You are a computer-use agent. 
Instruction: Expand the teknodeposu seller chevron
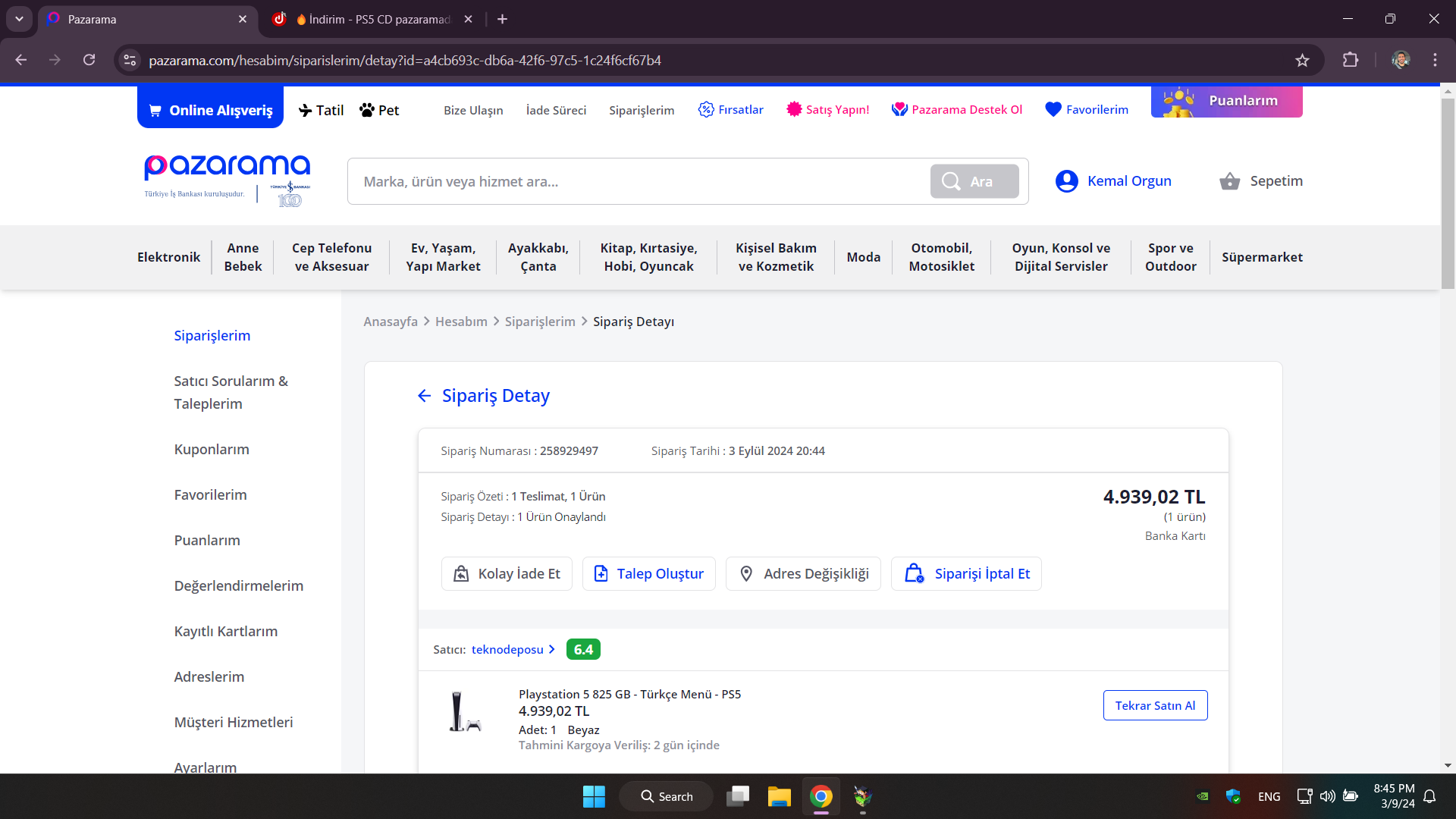tap(551, 649)
